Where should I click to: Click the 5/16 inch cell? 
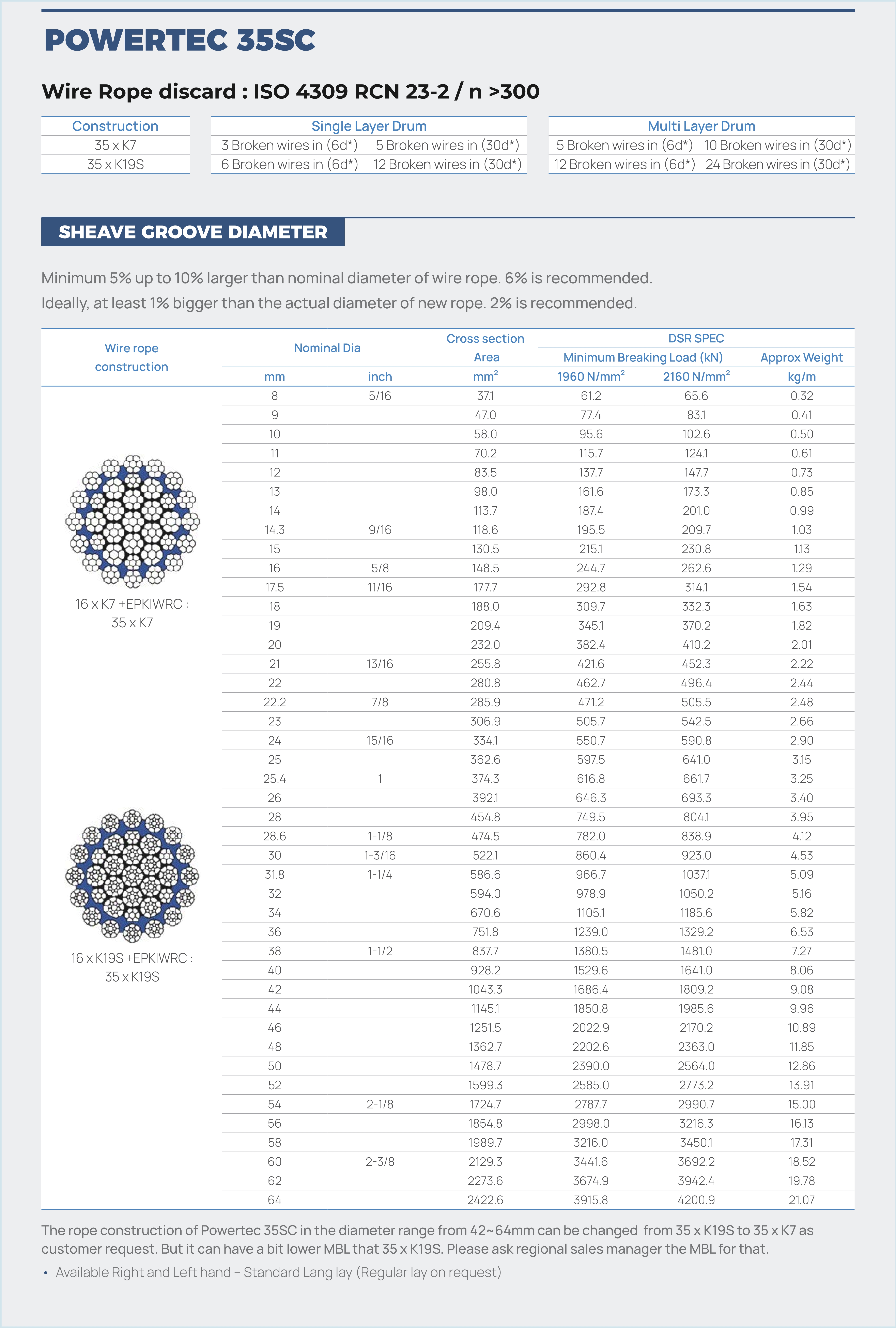click(x=380, y=396)
